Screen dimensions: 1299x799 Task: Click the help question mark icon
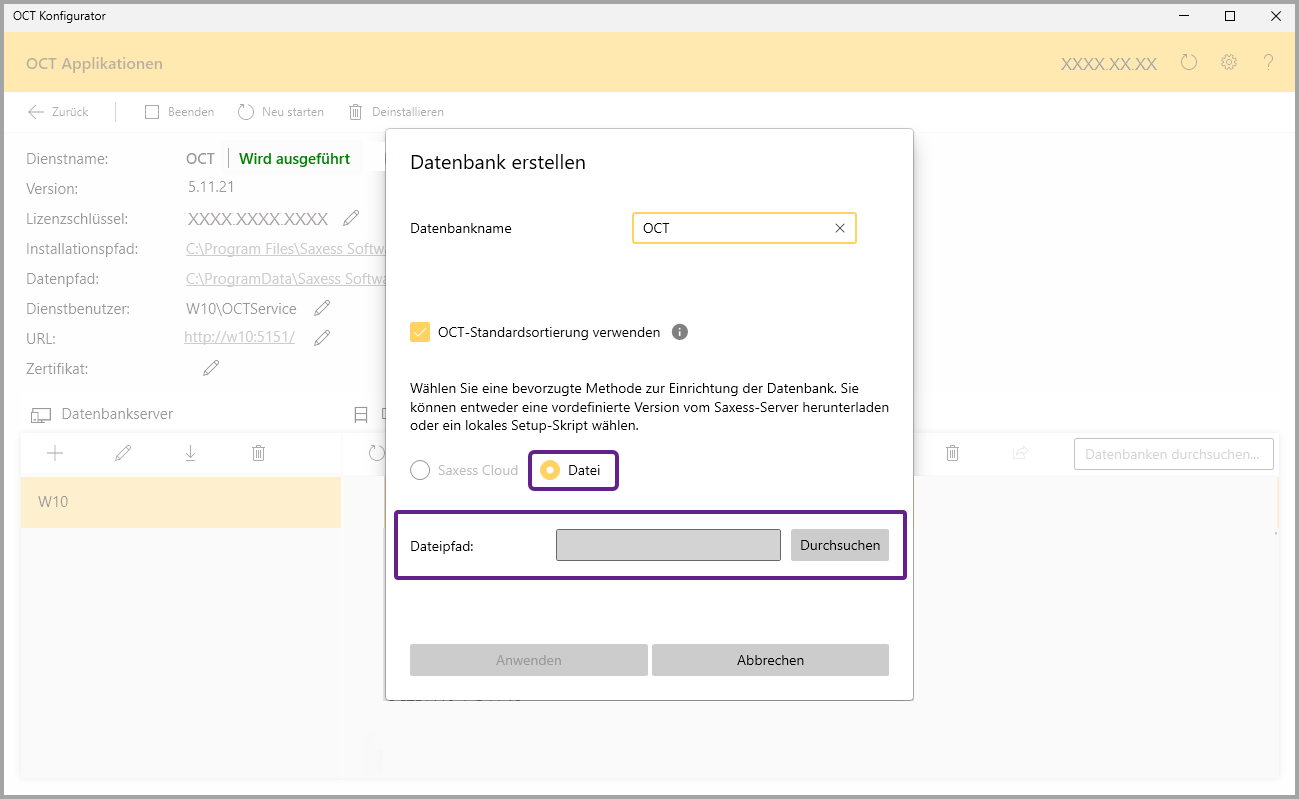pyautogui.click(x=1269, y=63)
